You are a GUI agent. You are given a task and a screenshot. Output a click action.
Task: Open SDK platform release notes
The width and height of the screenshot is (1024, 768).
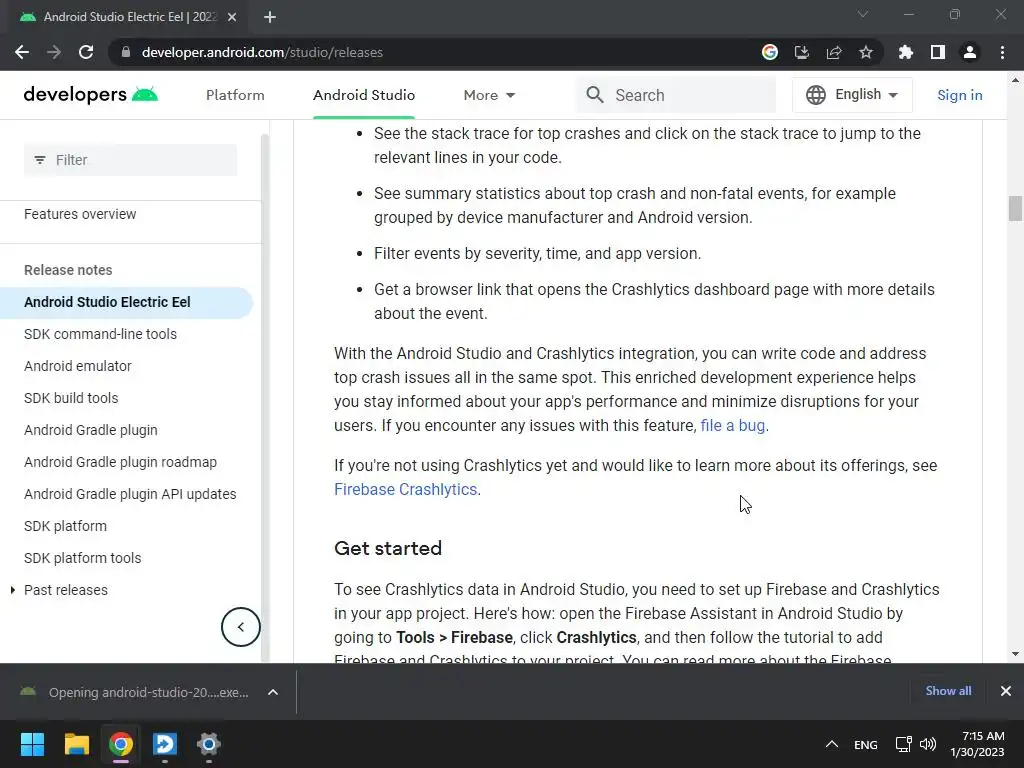click(x=65, y=526)
